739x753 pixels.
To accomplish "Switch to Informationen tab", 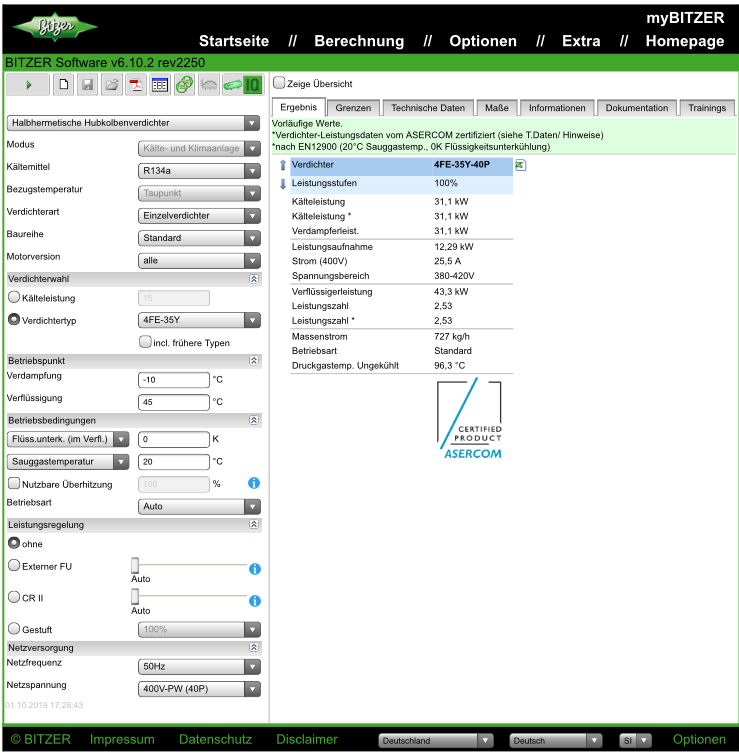I will (557, 108).
